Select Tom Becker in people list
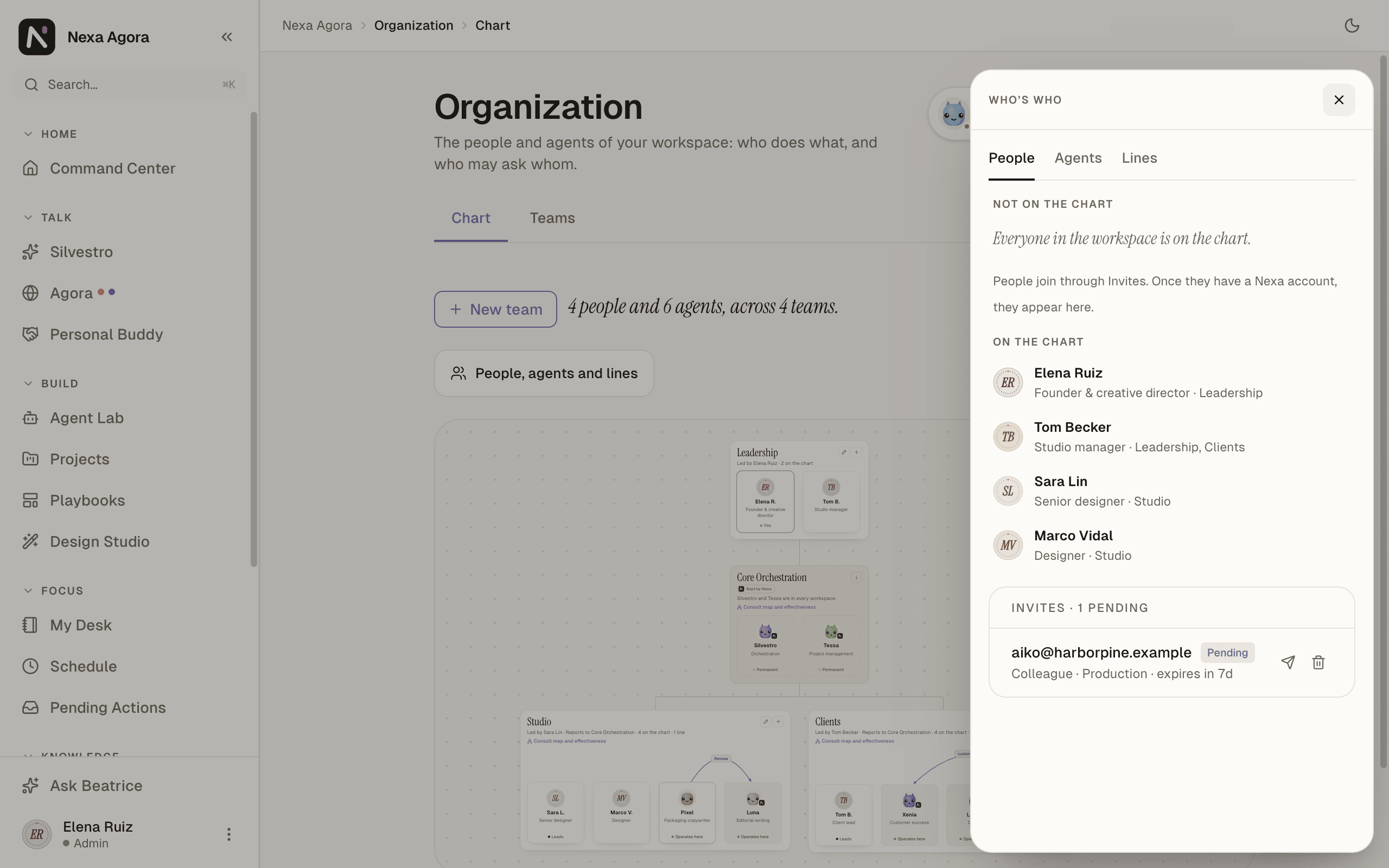Screen dimensions: 1389x868 click(x=1171, y=437)
